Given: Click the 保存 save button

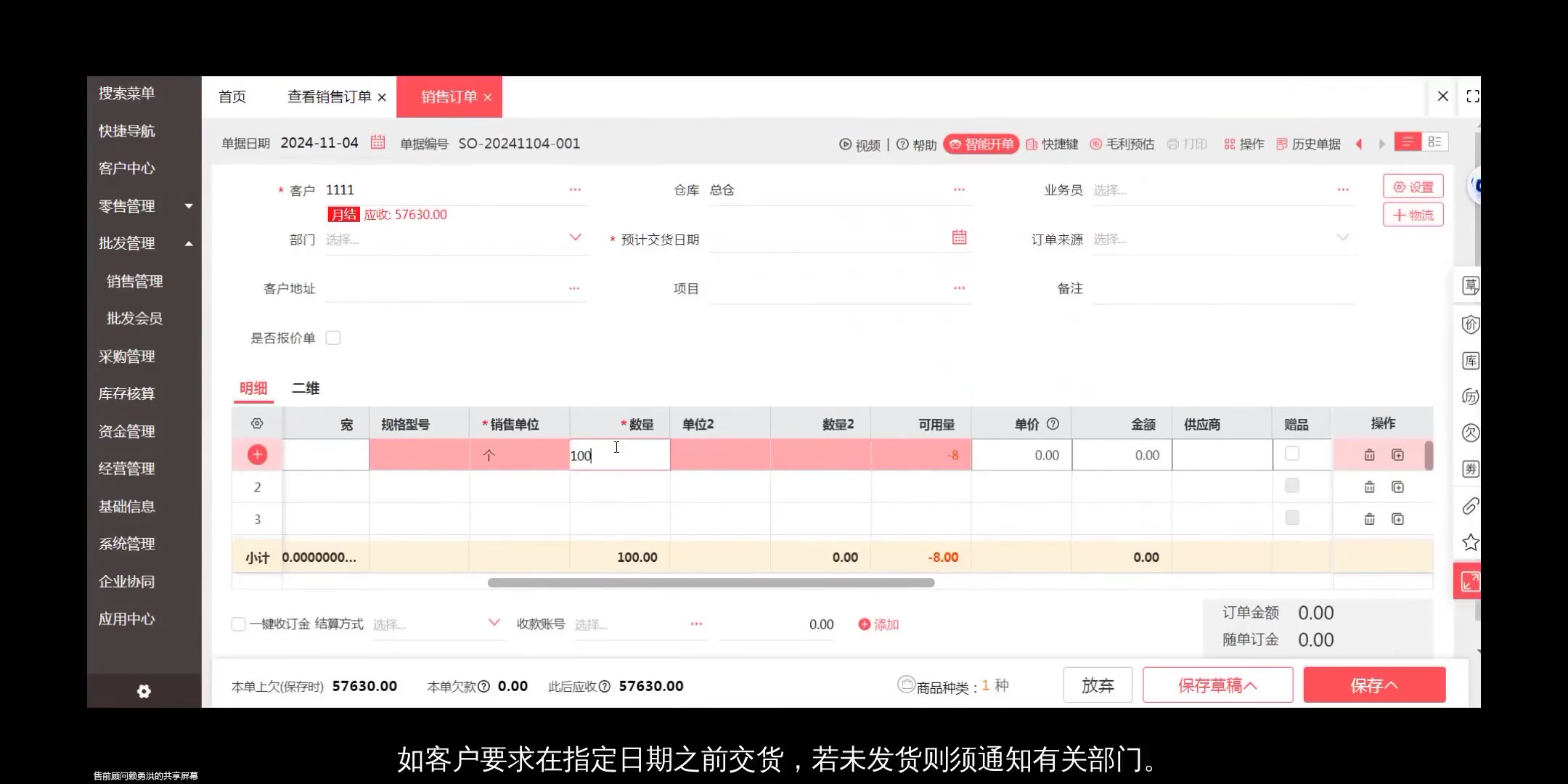Looking at the screenshot, I should (x=1374, y=685).
